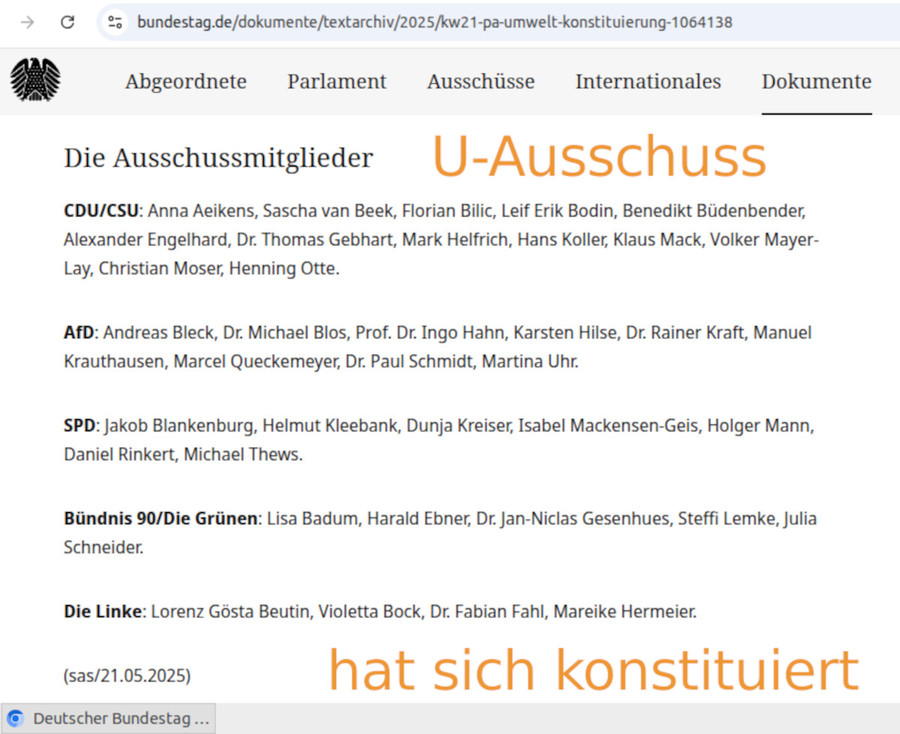Reload the current page

(x=68, y=22)
